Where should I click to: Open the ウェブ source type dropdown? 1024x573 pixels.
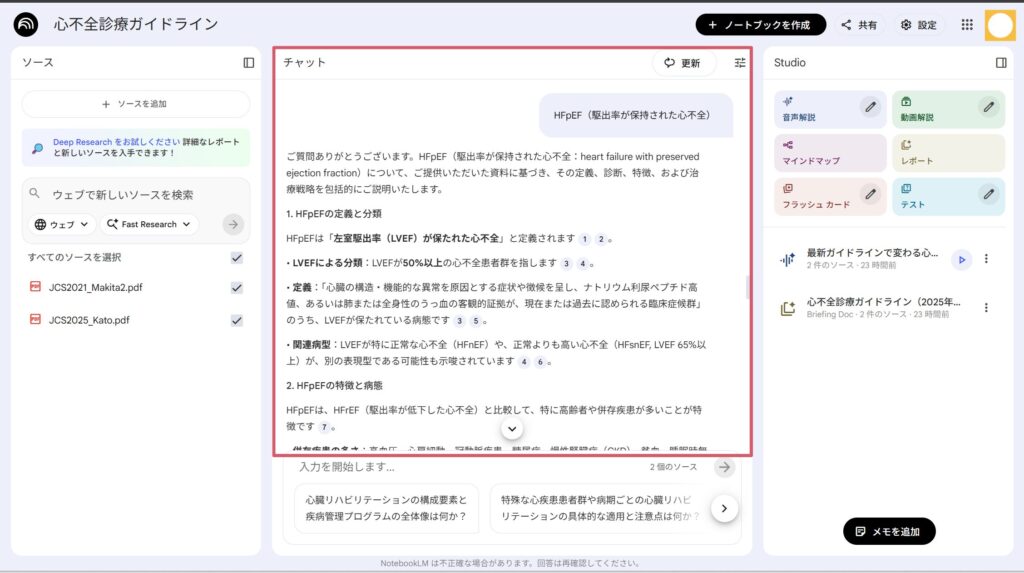62,224
